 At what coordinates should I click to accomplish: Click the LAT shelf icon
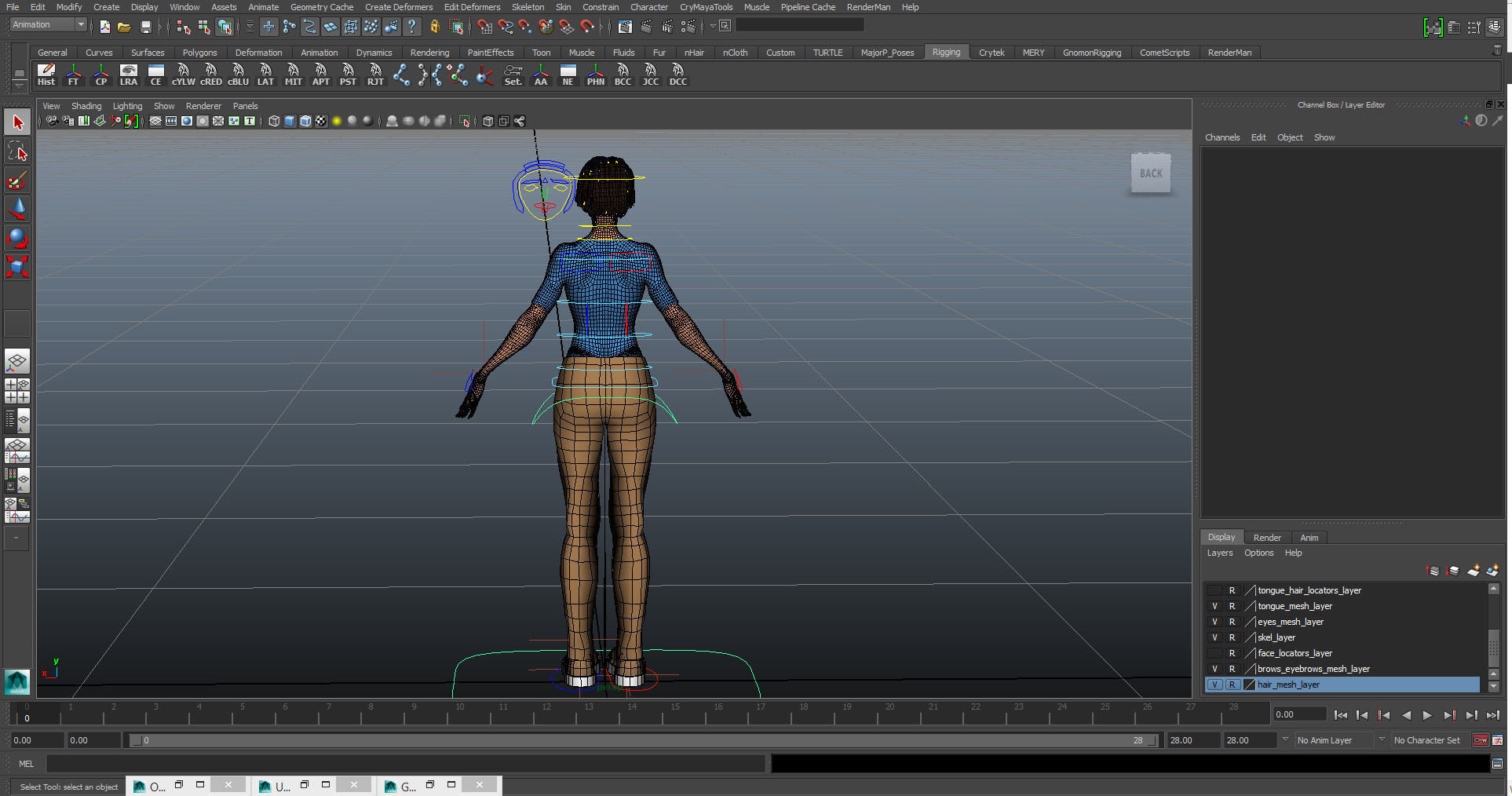tap(266, 75)
